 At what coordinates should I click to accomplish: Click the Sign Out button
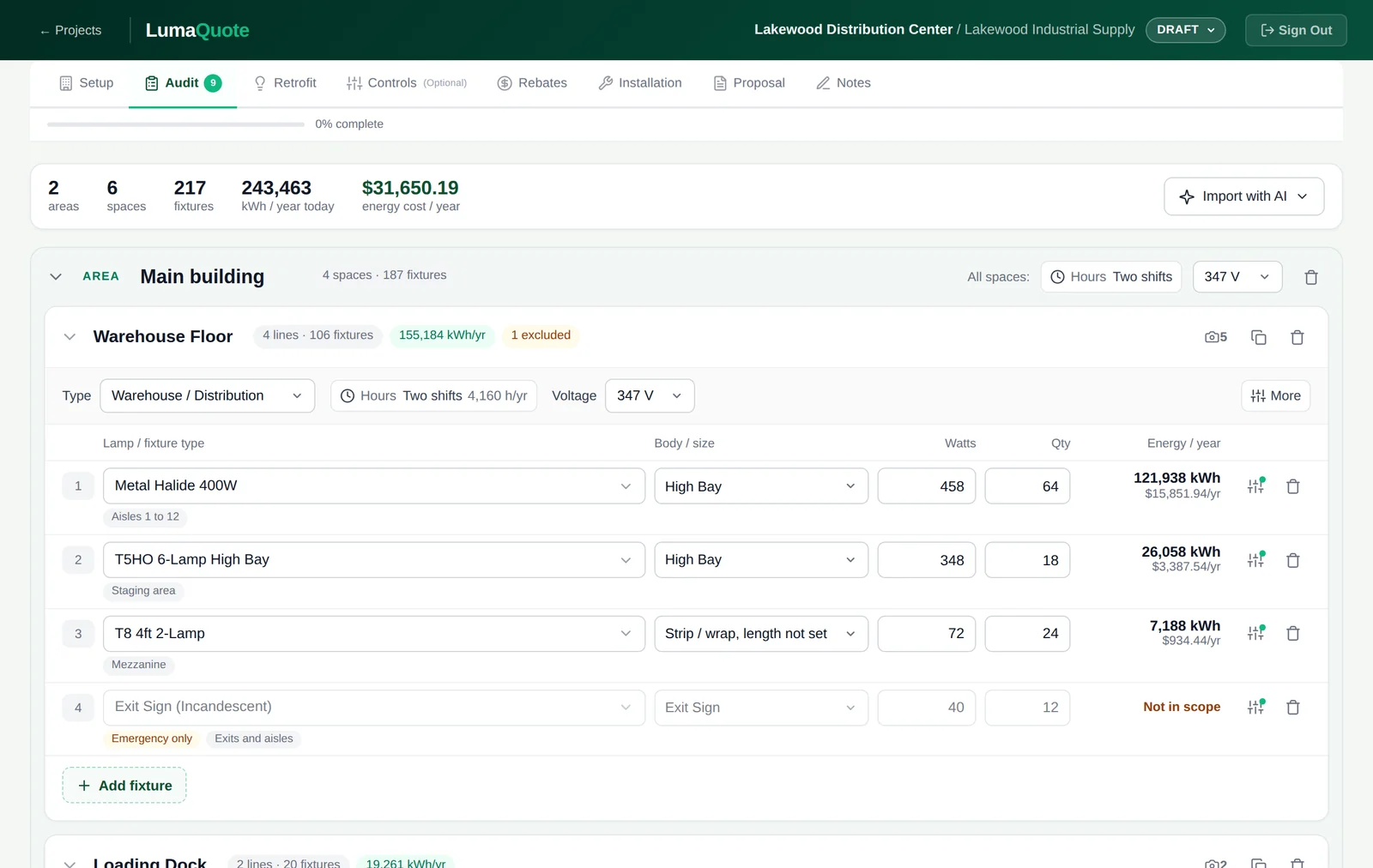coord(1296,30)
